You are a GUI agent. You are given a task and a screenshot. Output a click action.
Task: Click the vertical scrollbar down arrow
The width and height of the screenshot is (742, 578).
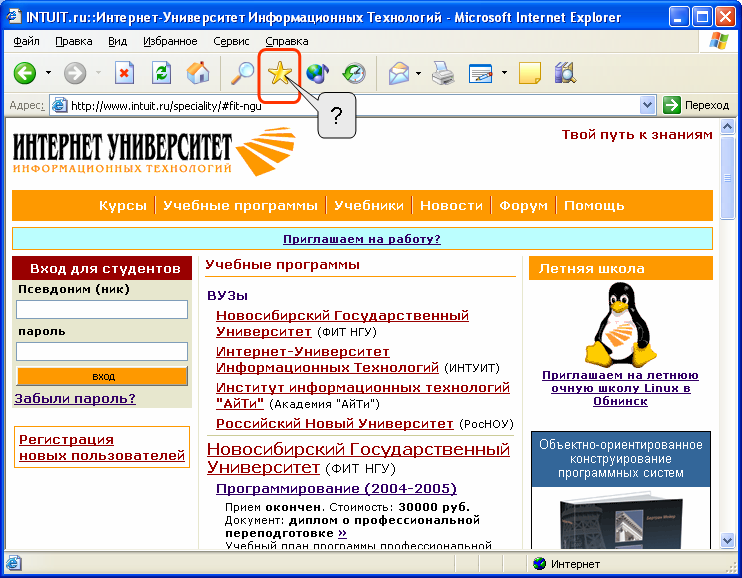[727, 540]
